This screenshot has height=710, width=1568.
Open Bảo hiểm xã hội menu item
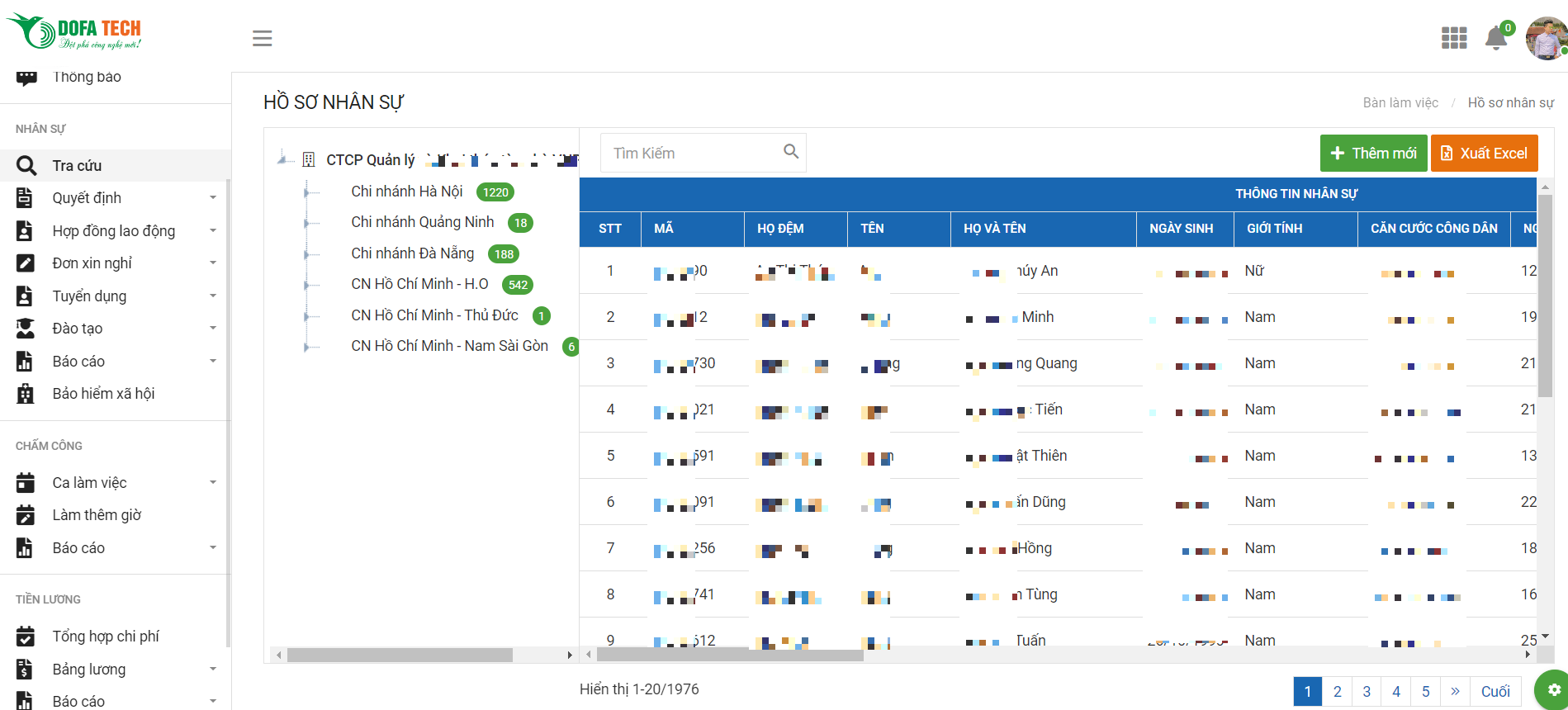coord(103,394)
